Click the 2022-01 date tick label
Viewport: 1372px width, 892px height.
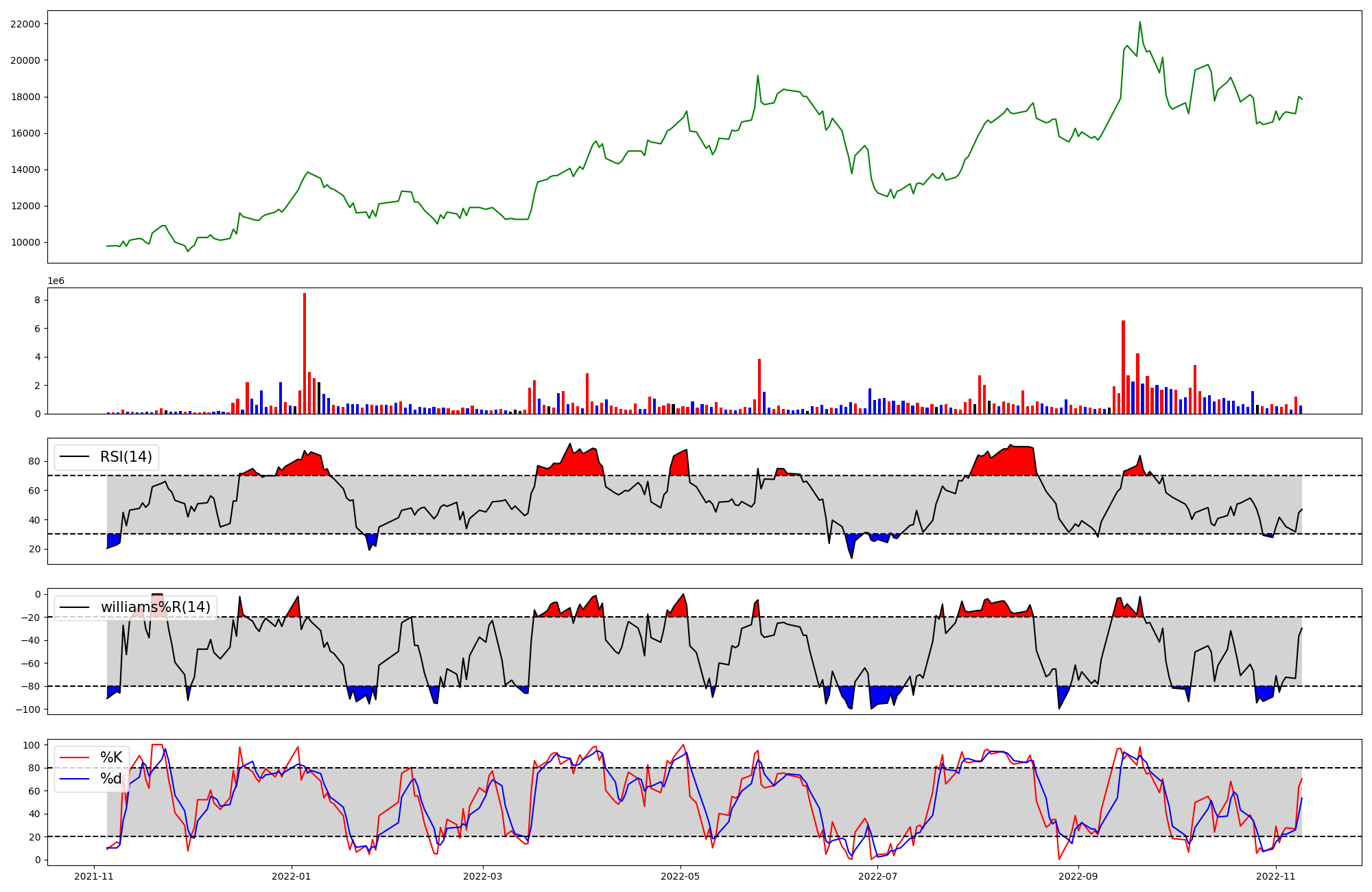pos(292,876)
